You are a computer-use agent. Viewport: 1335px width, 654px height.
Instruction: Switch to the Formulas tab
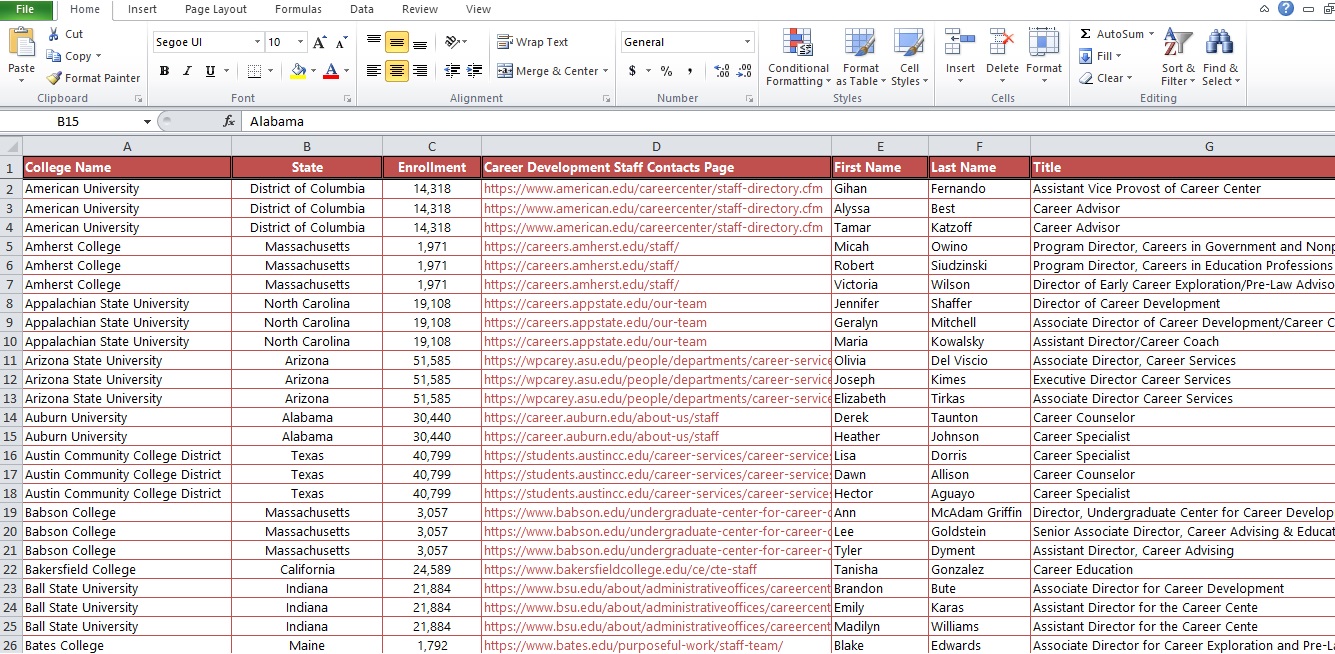click(298, 9)
